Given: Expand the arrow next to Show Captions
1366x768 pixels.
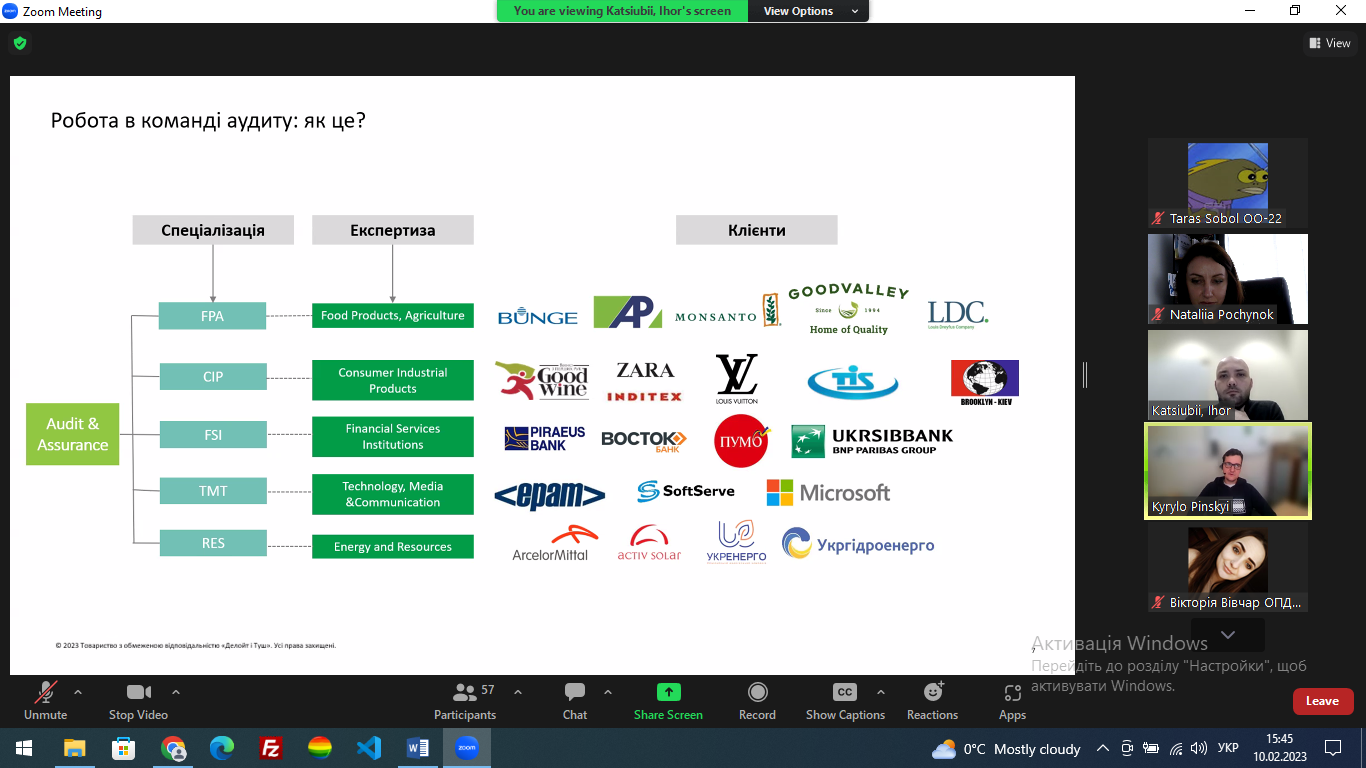Looking at the screenshot, I should coord(881,692).
